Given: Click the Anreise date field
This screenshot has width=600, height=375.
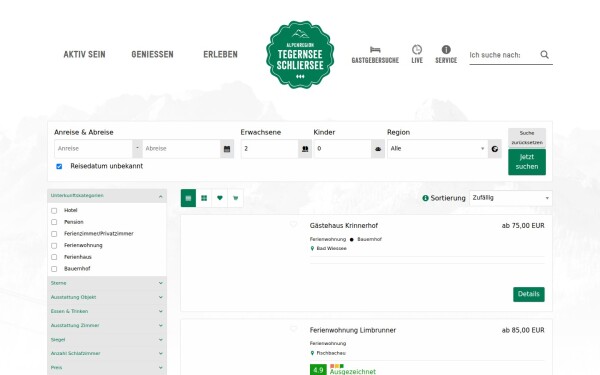Looking at the screenshot, I should pyautogui.click(x=94, y=149).
